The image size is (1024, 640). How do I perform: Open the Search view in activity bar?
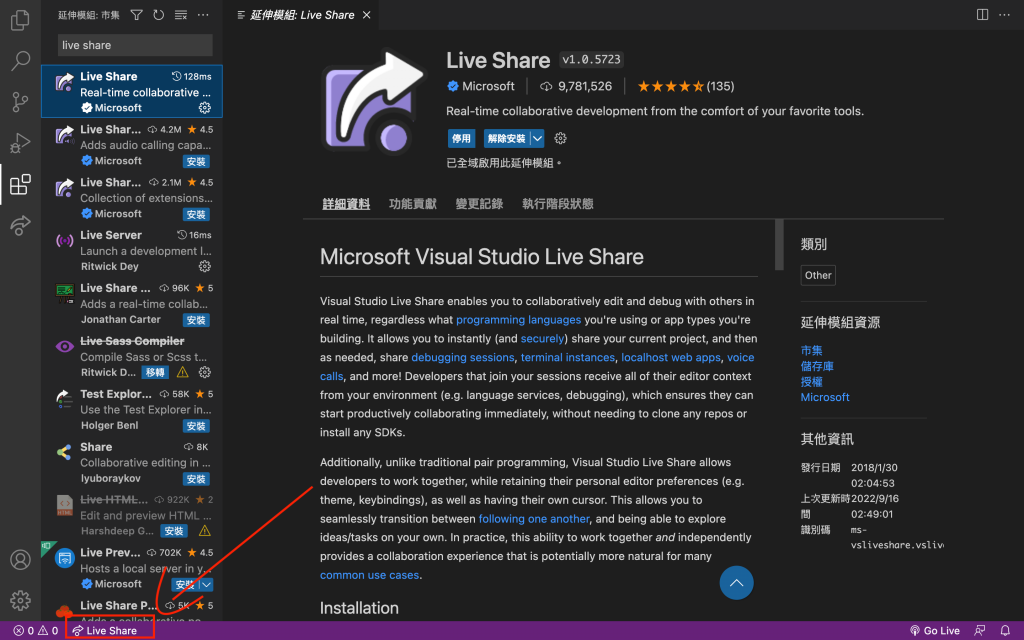pos(20,61)
